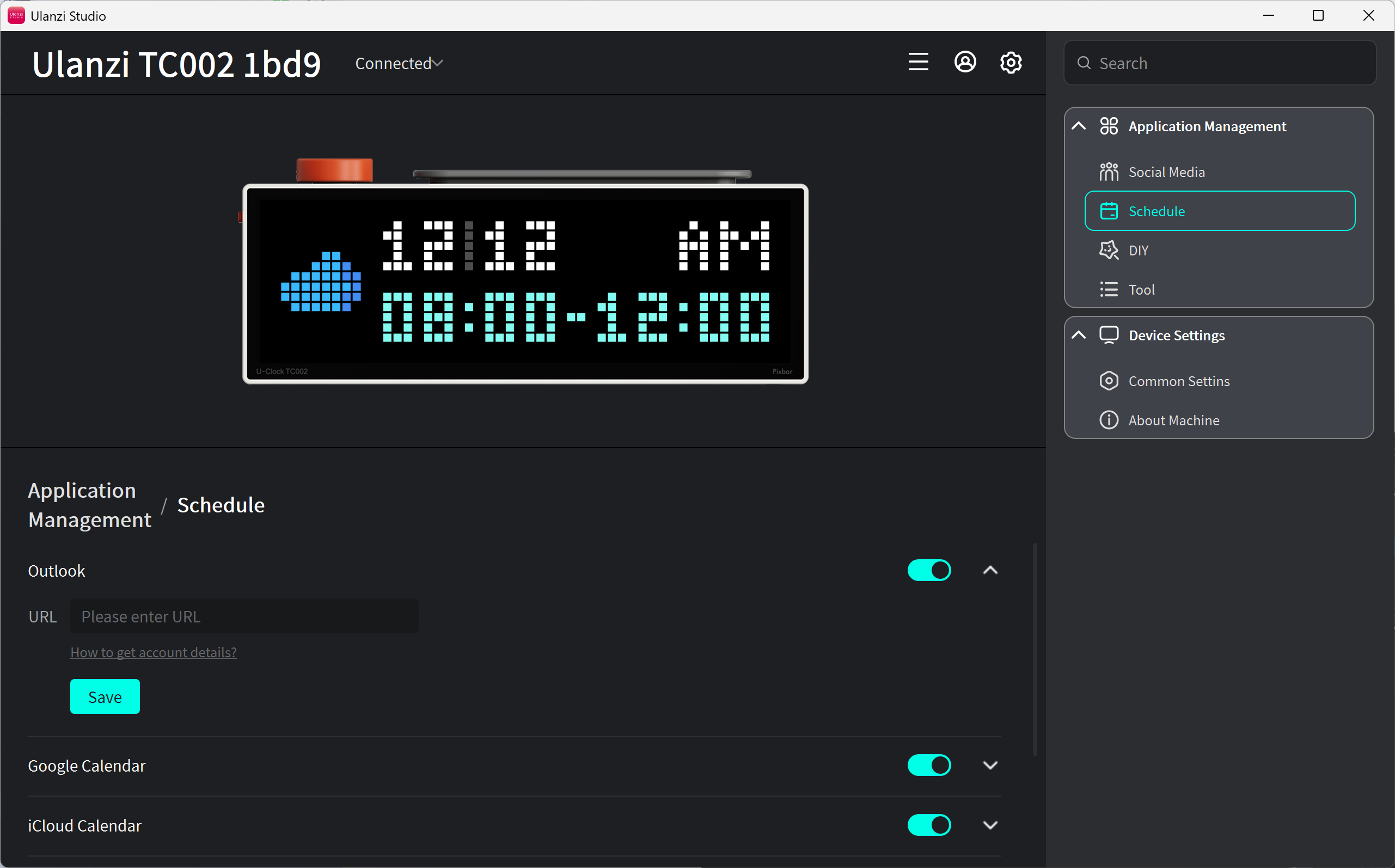The image size is (1395, 868).
Task: Open the Connected status dropdown
Action: click(400, 63)
